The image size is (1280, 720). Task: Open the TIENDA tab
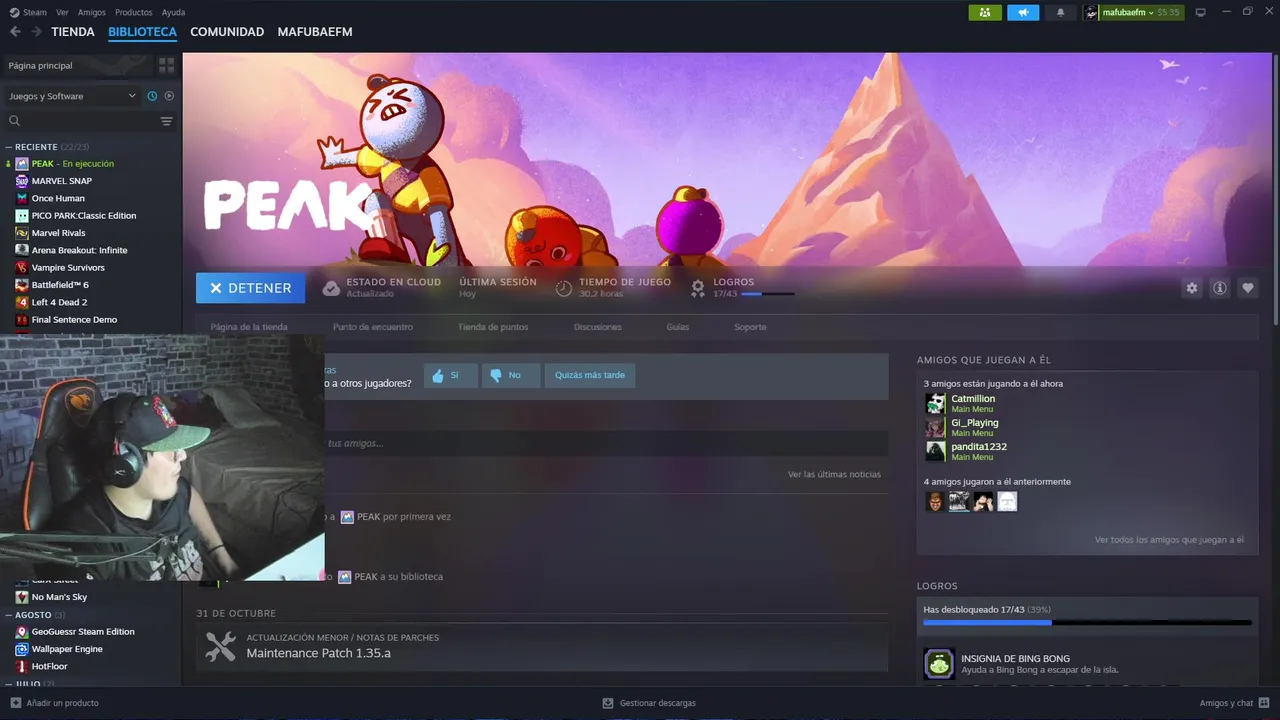[73, 32]
